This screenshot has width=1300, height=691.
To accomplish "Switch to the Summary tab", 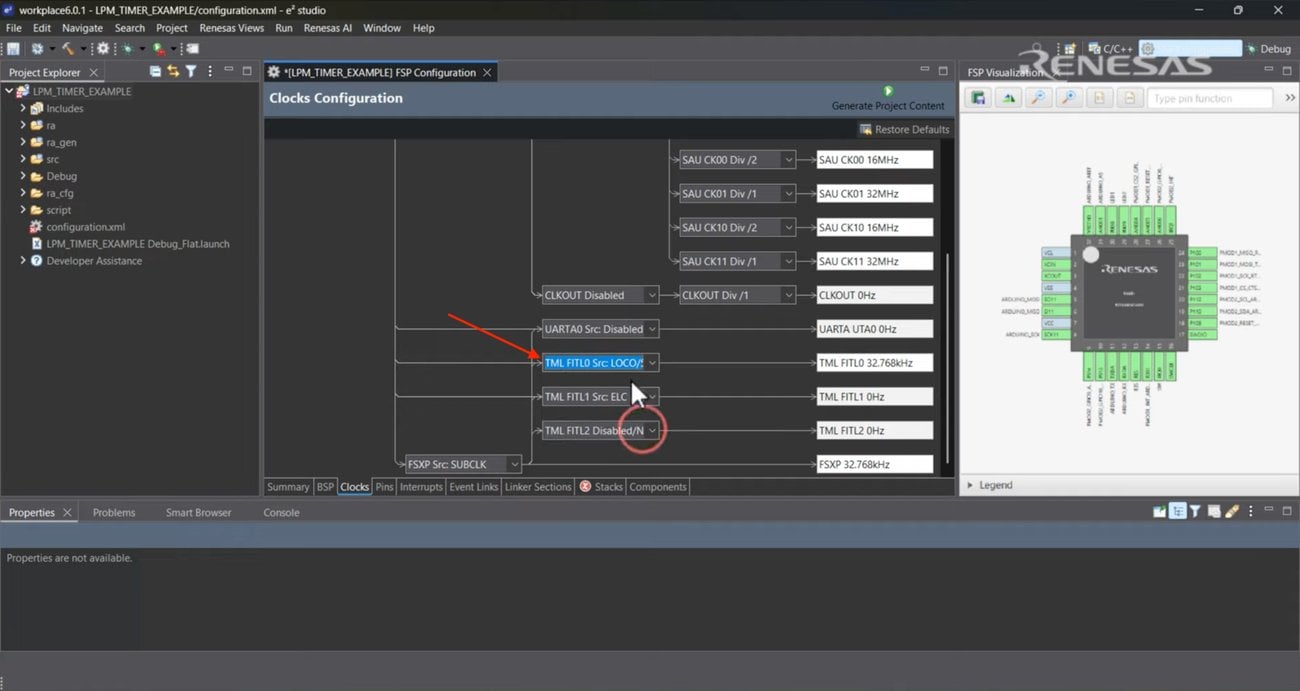I will (x=288, y=487).
